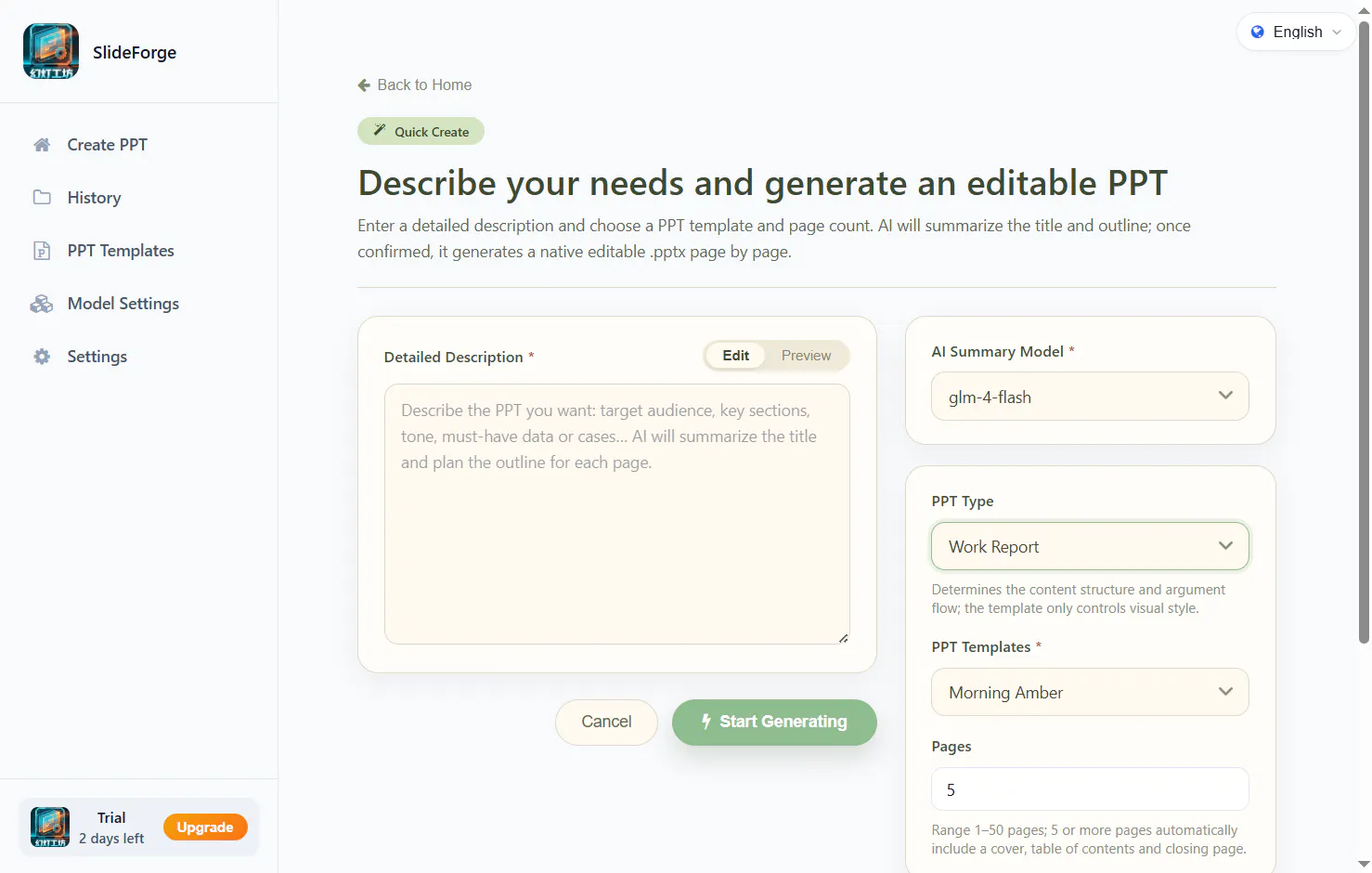This screenshot has width=1372, height=873.
Task: Click the "SlideForge" brand name text
Action: [135, 52]
